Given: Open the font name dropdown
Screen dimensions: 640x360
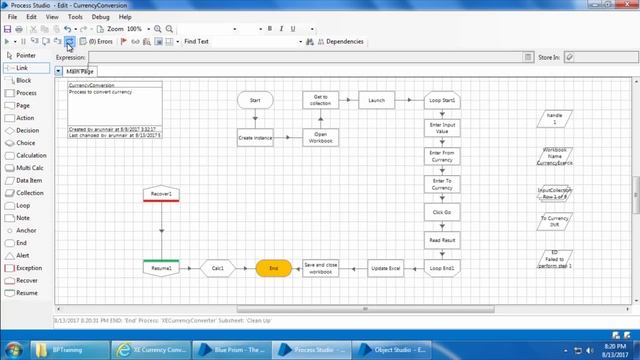Looking at the screenshot, I should [235, 29].
